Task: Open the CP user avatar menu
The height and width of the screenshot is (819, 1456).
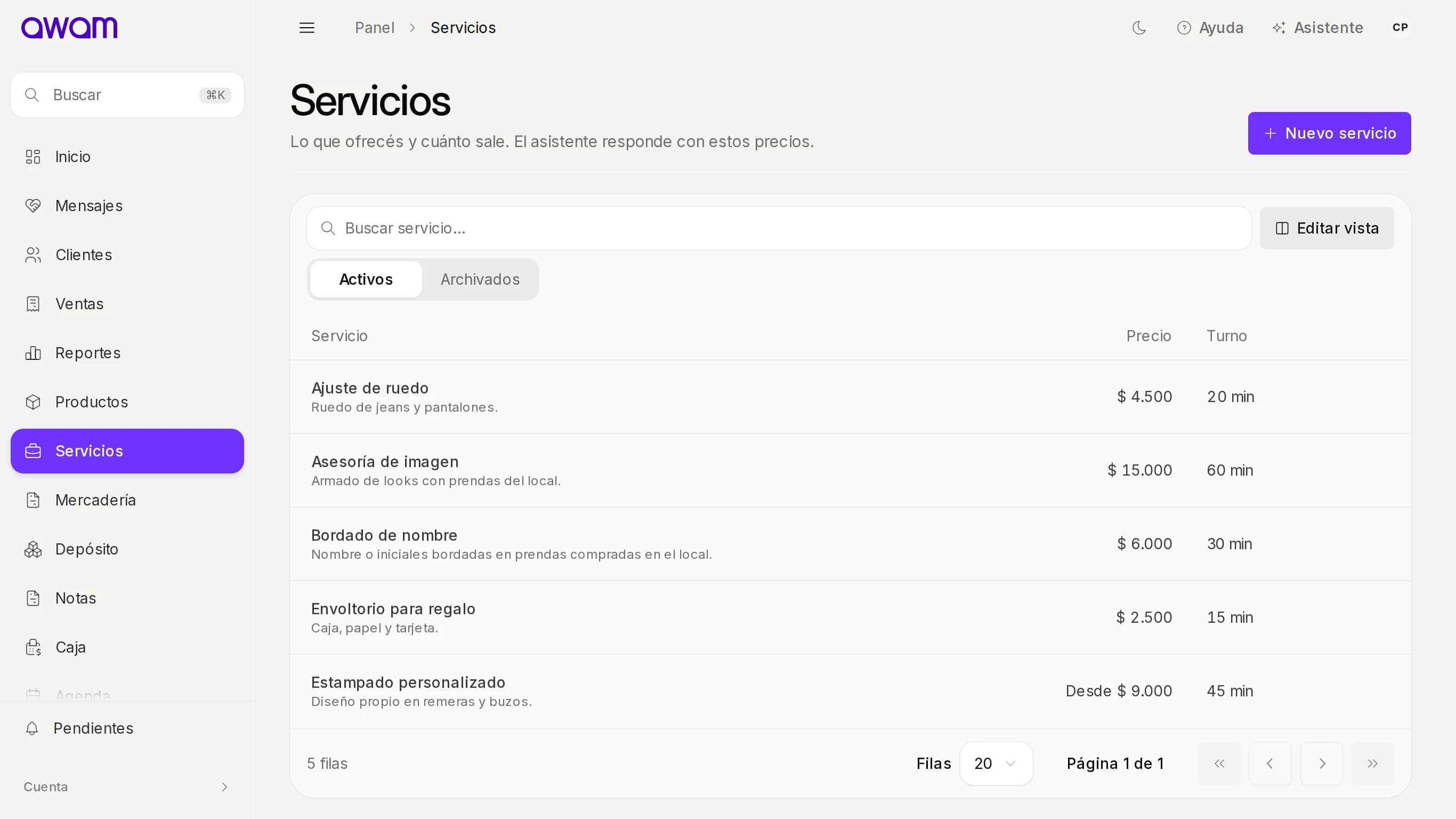Action: click(x=1400, y=28)
